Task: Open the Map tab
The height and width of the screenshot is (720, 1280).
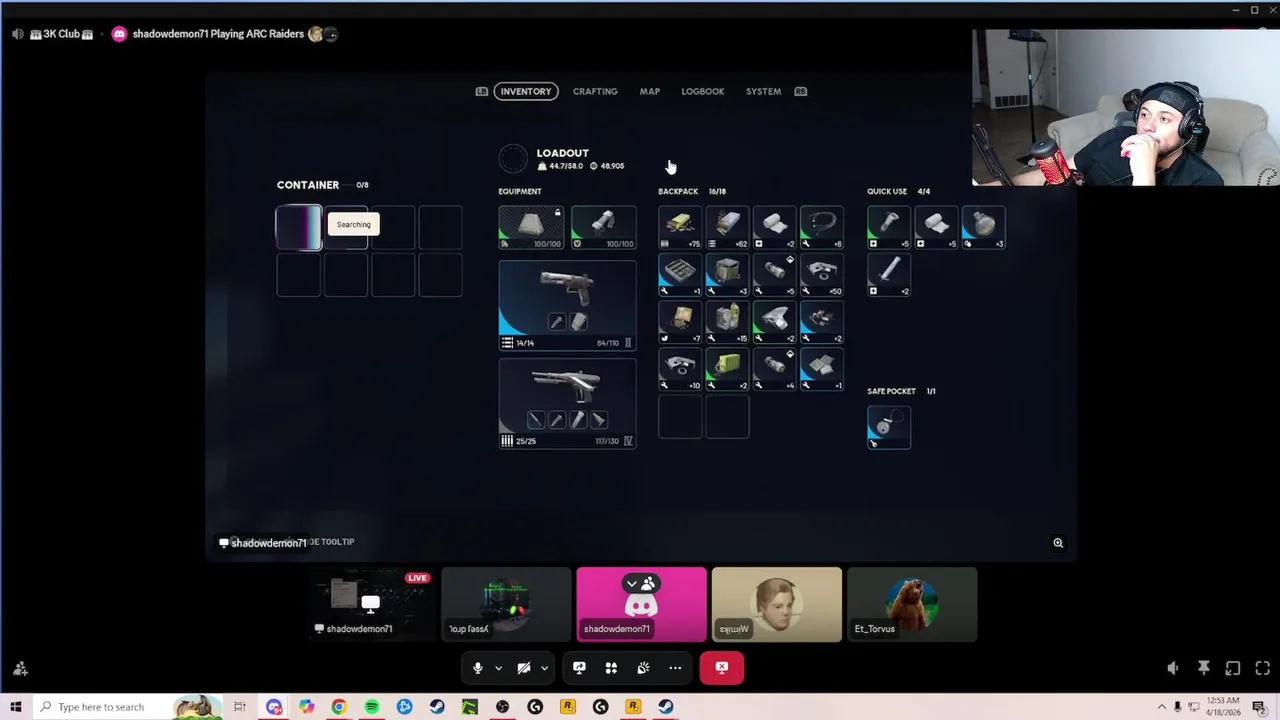Action: pyautogui.click(x=650, y=91)
